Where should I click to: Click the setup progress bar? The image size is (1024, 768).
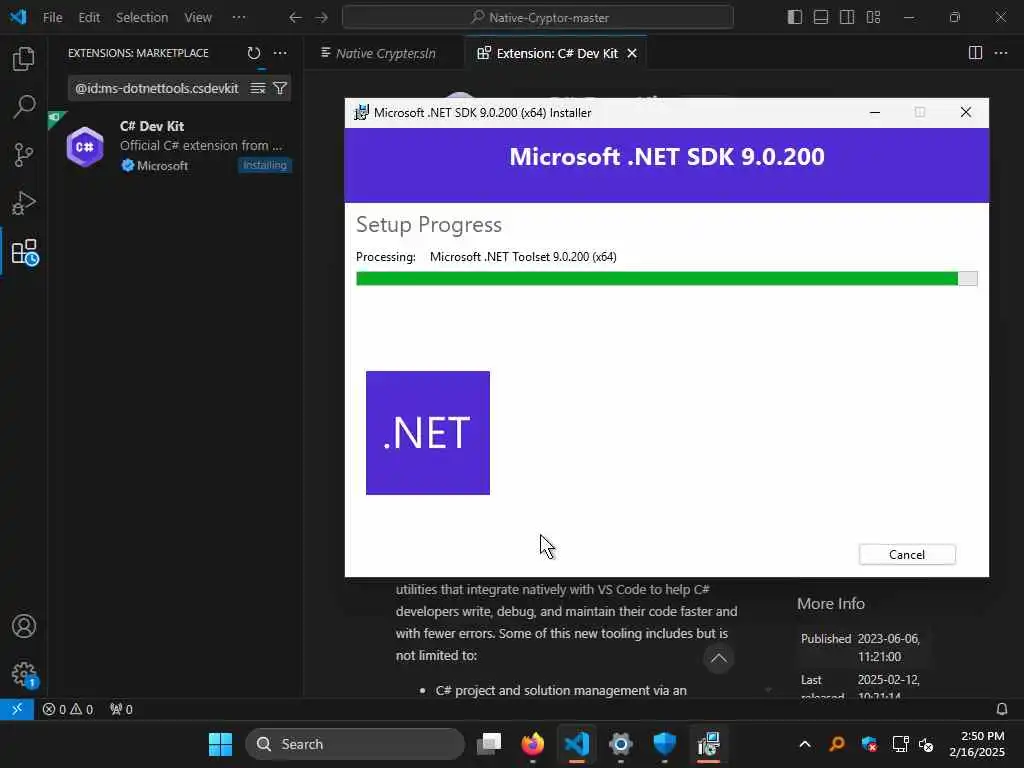pyautogui.click(x=666, y=279)
